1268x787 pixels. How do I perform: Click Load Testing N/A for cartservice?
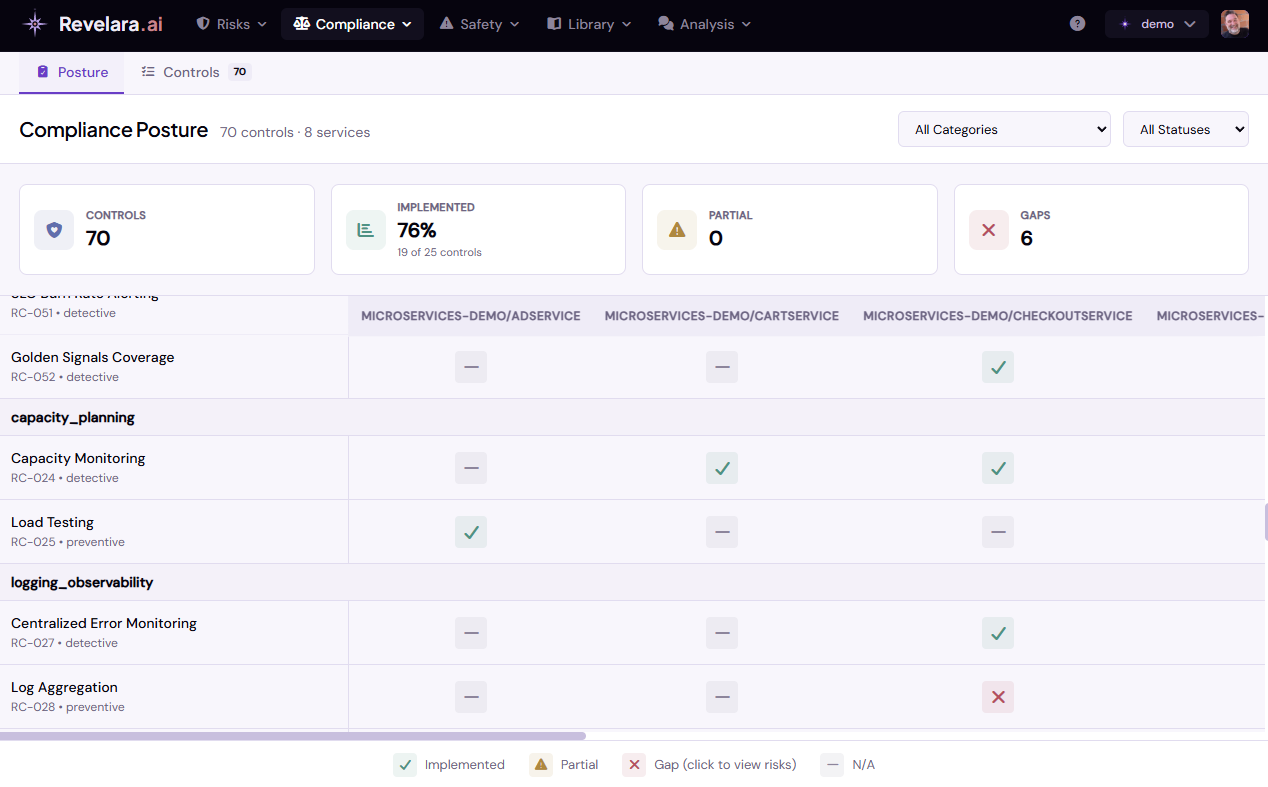point(722,532)
